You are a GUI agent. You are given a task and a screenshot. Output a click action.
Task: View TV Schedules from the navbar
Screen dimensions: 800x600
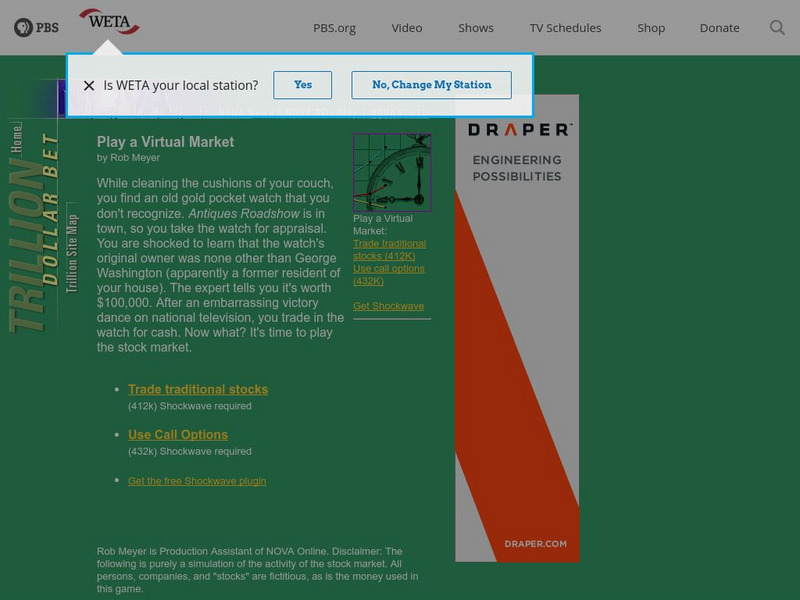566,28
